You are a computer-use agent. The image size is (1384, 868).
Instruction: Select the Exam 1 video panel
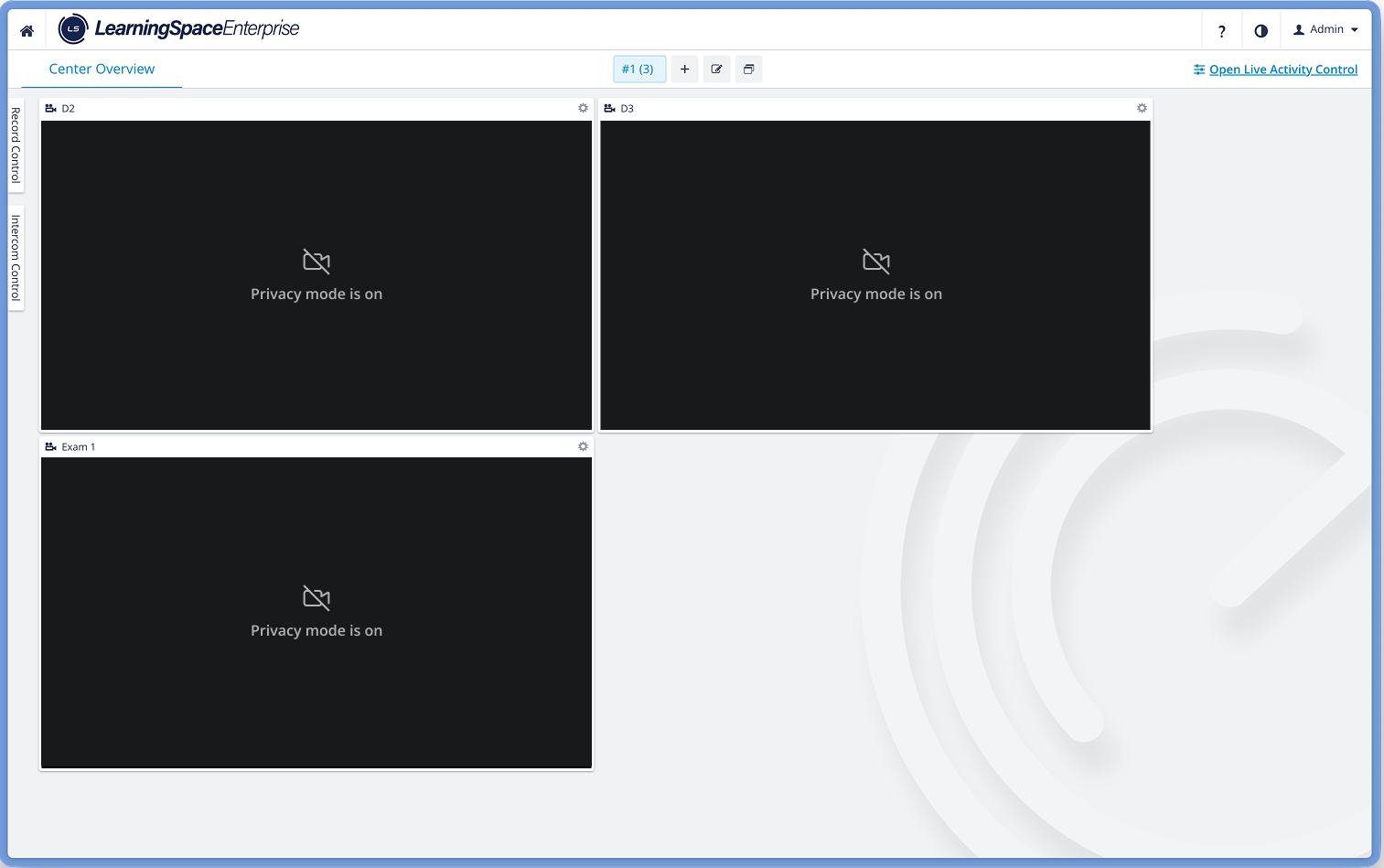pos(316,612)
